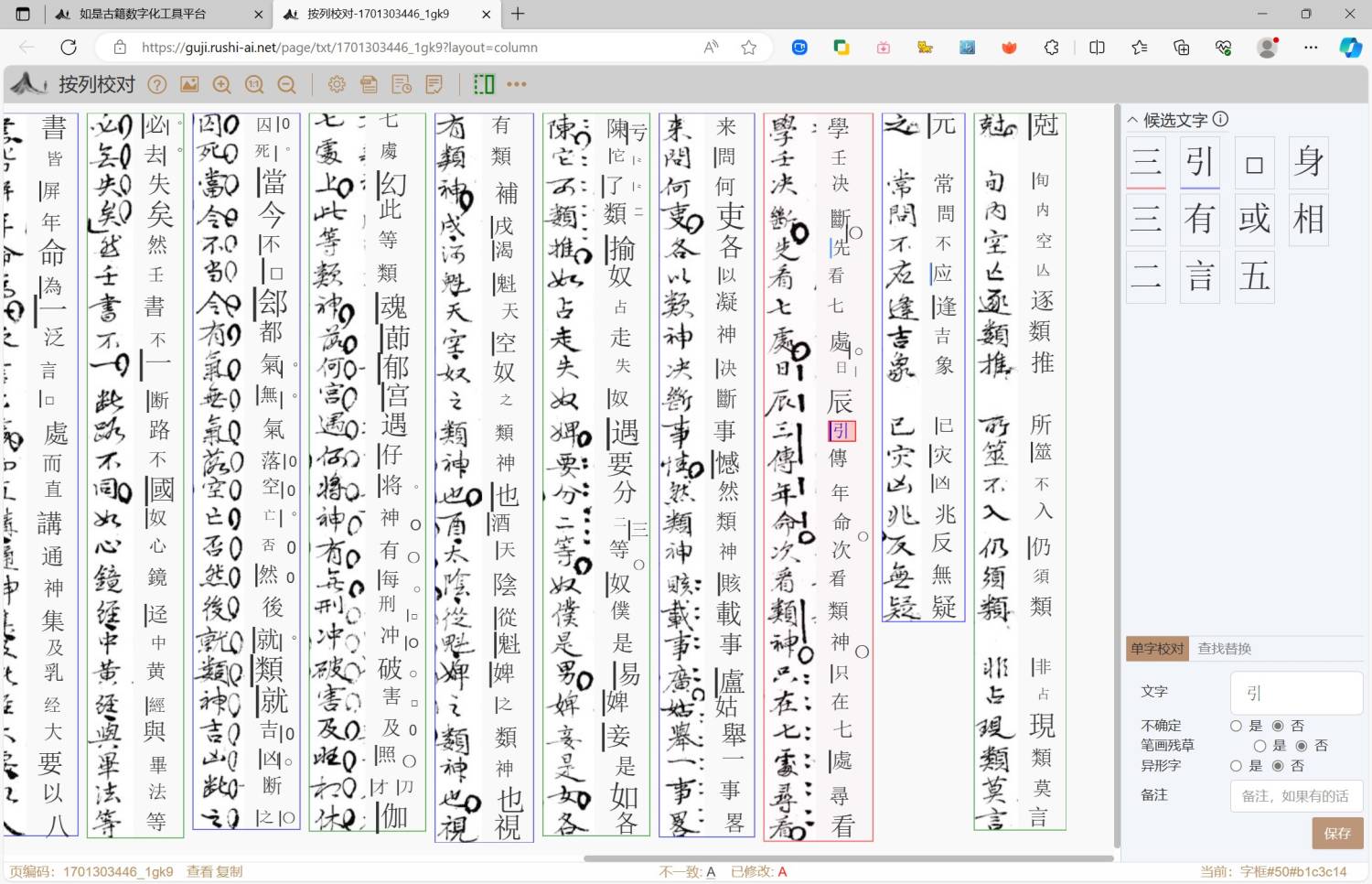
Task: Click page code text 1701303446_1gk9
Action: coord(118,872)
